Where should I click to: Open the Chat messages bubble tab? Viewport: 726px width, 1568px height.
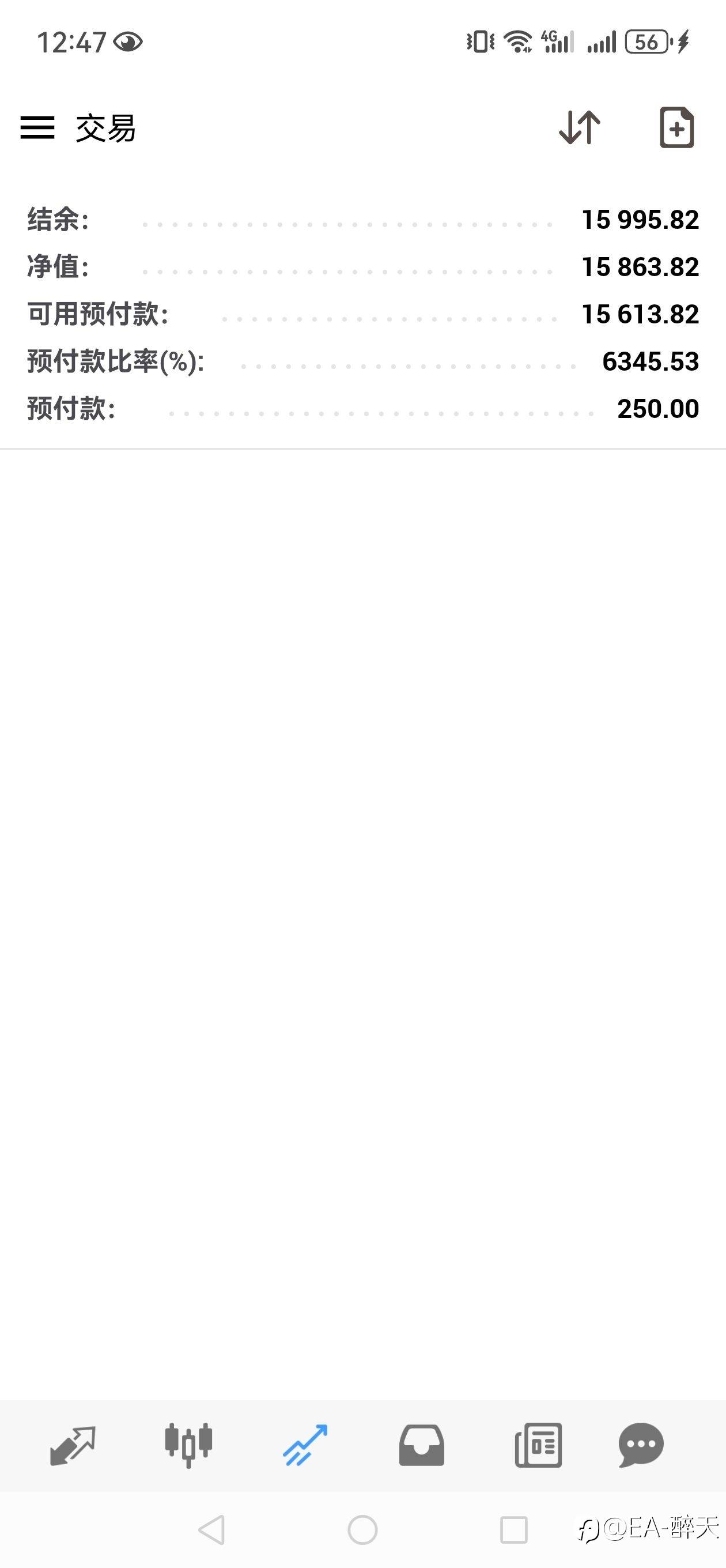click(x=641, y=1445)
